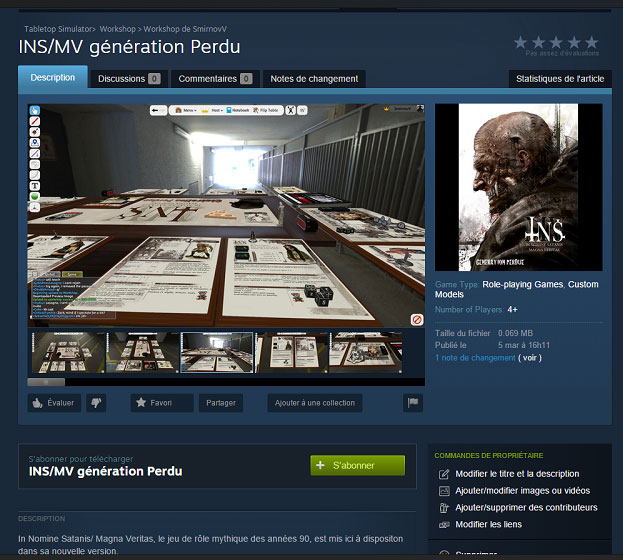Rate with the first star at top right
623x560 pixels.
click(x=521, y=42)
